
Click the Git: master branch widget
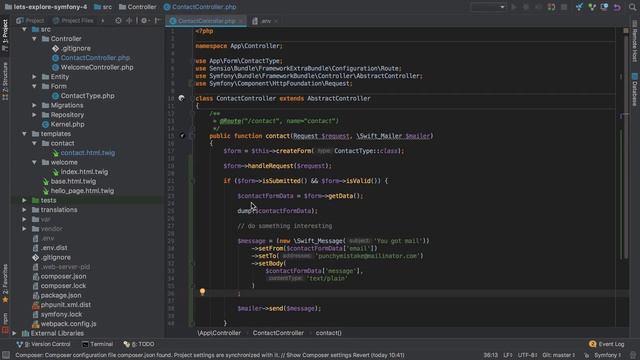coord(559,355)
